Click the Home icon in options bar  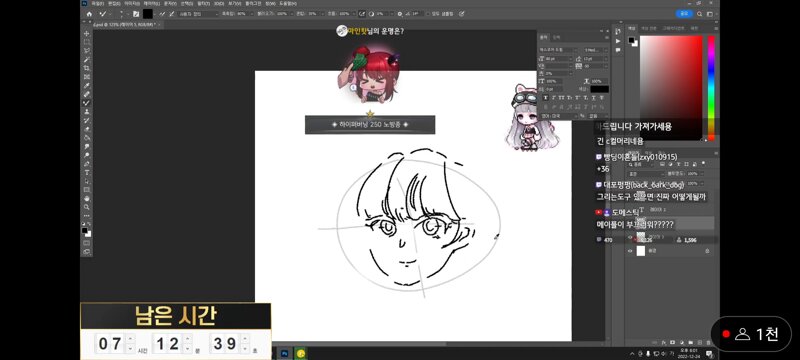click(89, 14)
